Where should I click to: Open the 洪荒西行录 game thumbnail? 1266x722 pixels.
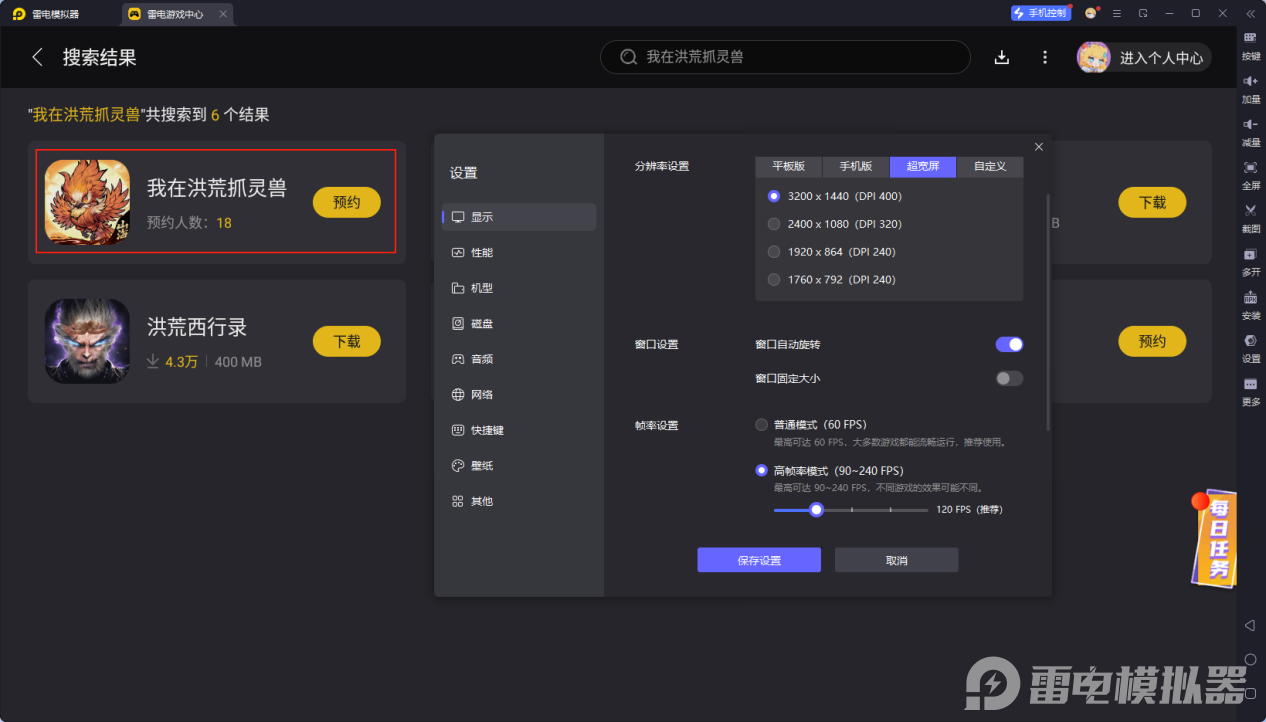coord(87,341)
